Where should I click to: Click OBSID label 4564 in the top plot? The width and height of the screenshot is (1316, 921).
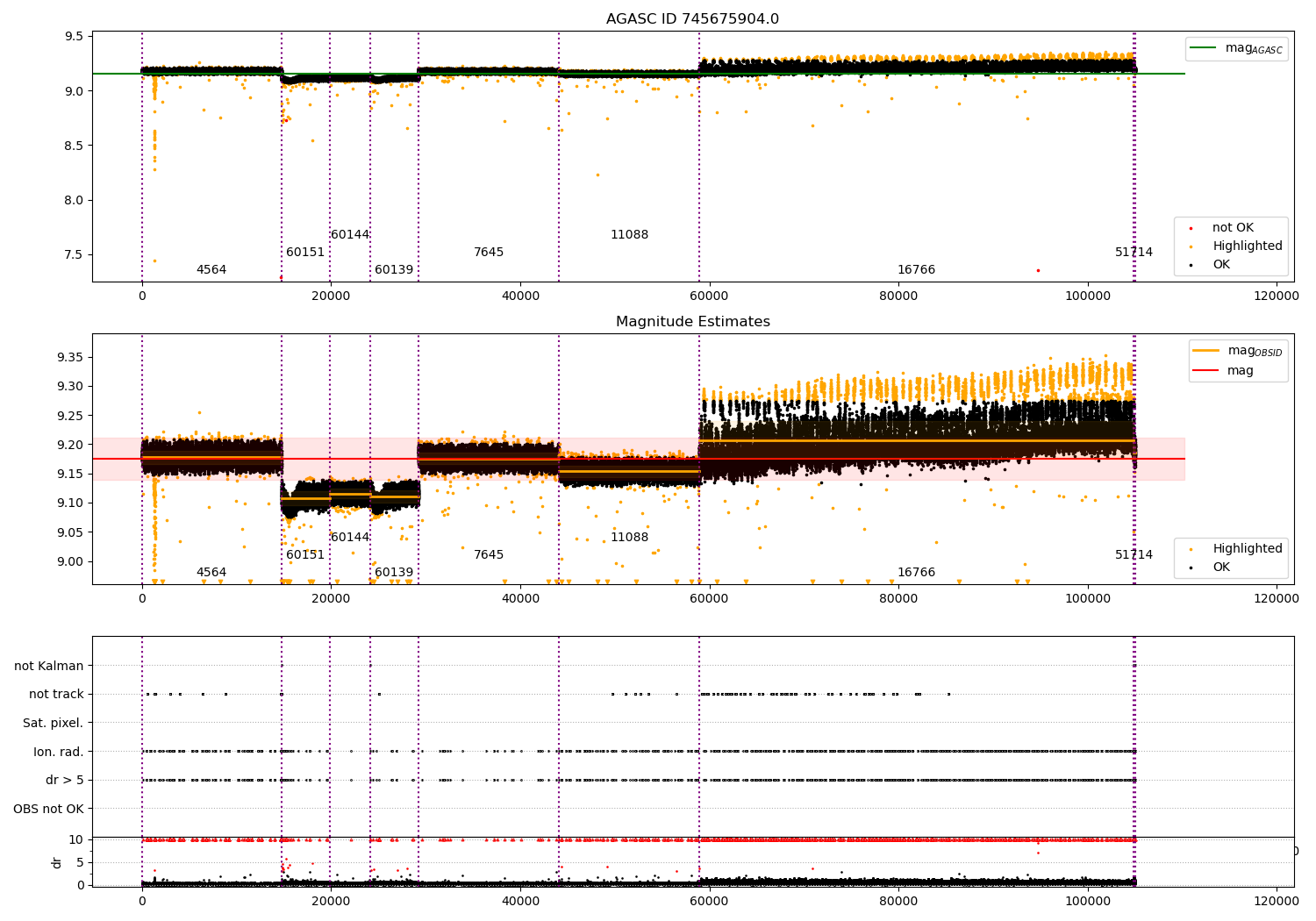coord(211,270)
